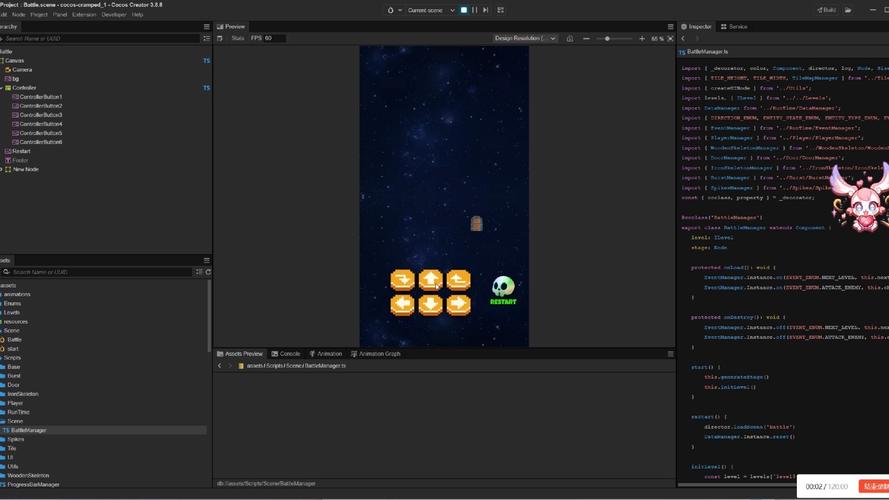Open the Node menu

[19, 15]
